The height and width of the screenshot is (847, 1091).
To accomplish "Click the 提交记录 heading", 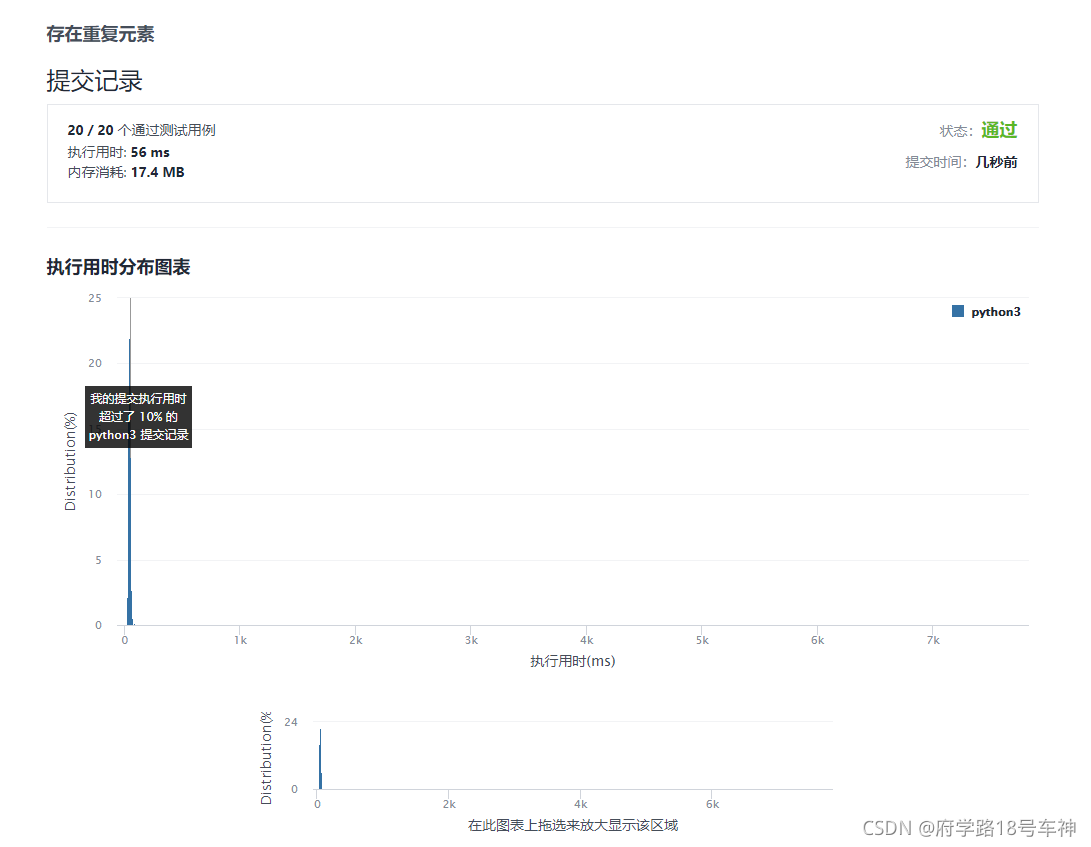I will pos(95,81).
